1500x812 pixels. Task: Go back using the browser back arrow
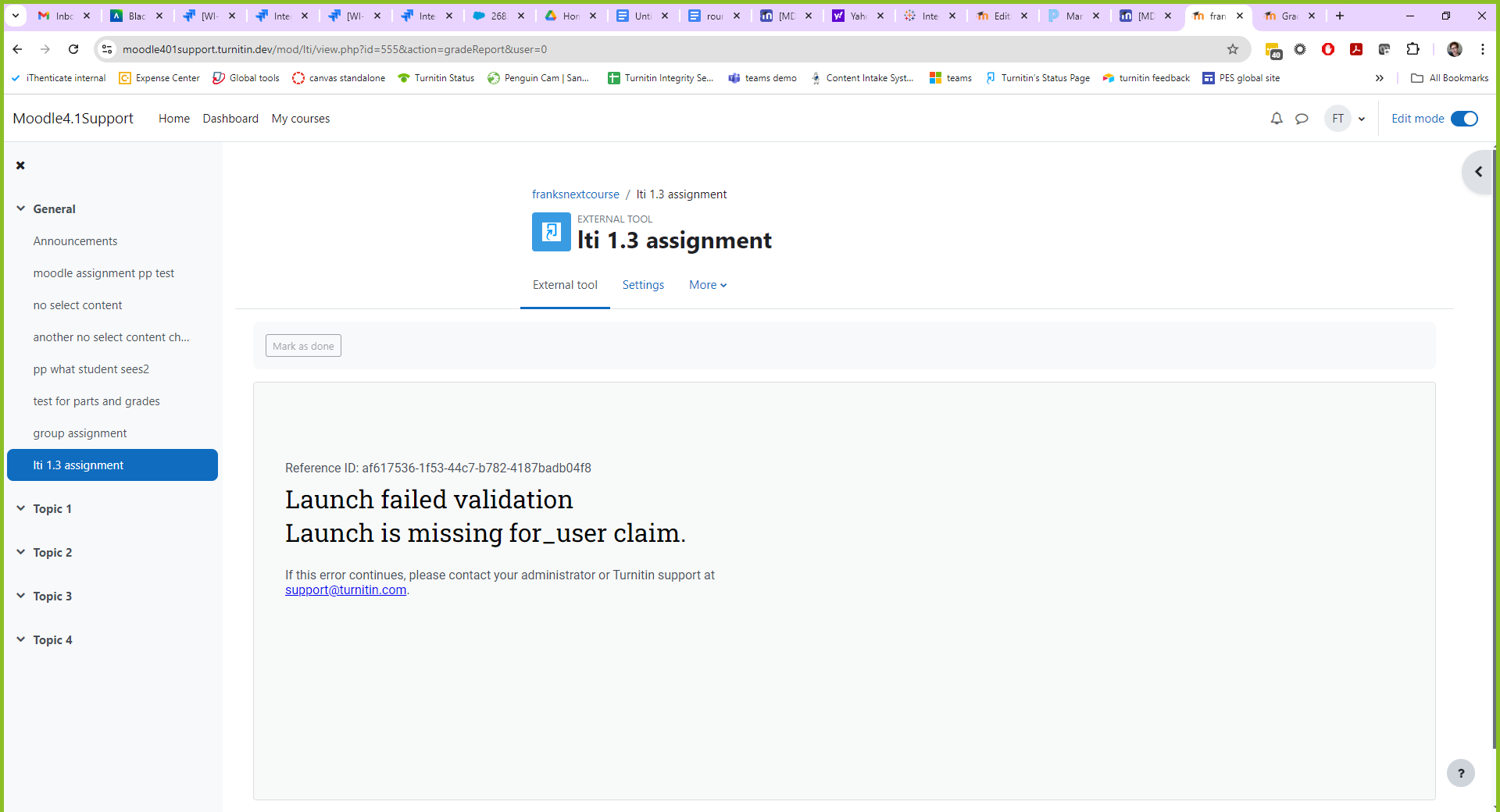17,49
